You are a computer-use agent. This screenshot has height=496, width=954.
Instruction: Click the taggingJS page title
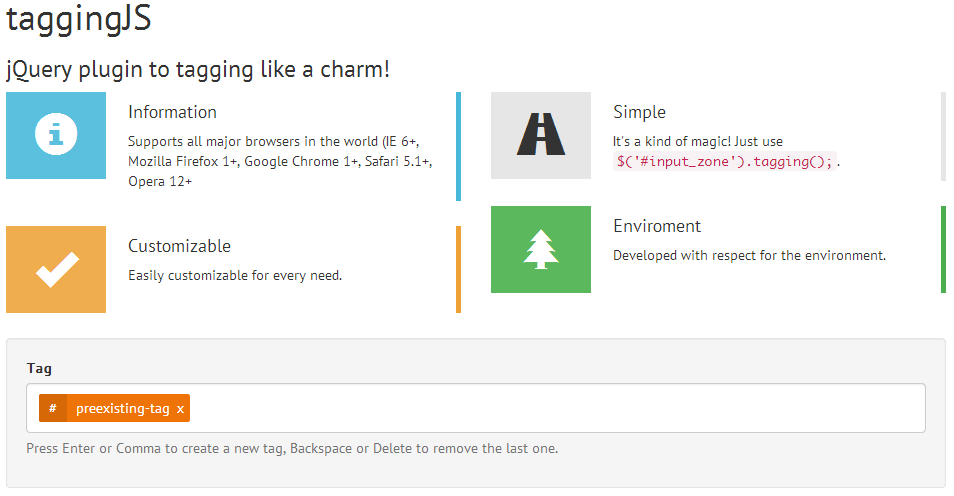78,18
